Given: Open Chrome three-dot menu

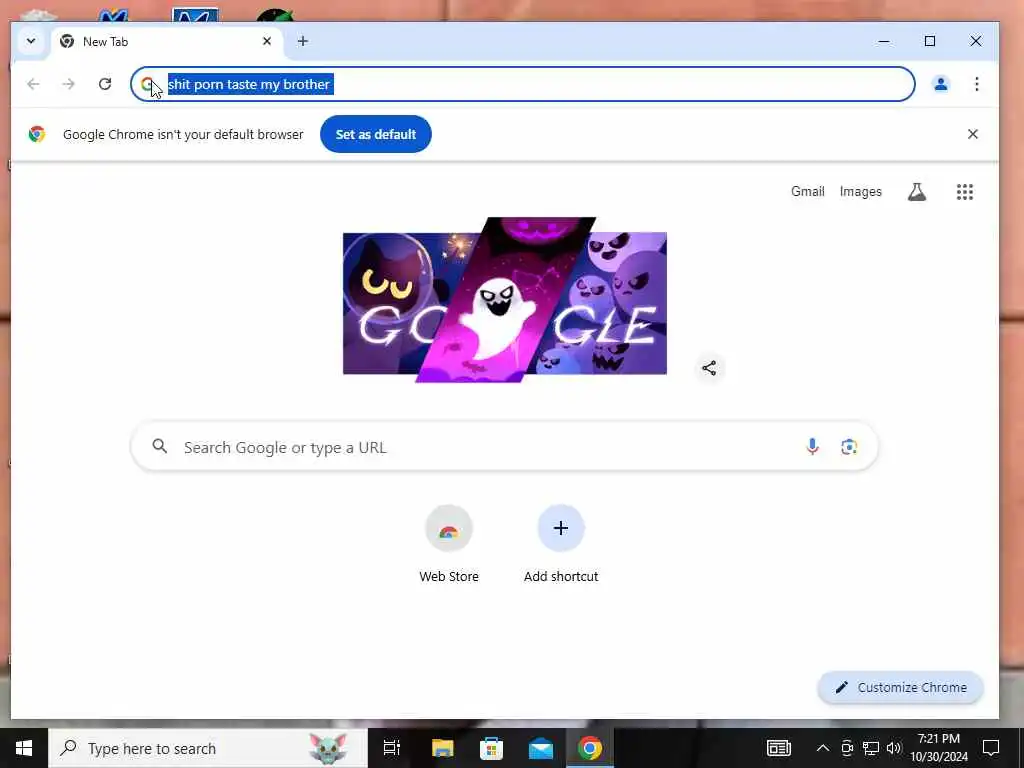Looking at the screenshot, I should [976, 84].
